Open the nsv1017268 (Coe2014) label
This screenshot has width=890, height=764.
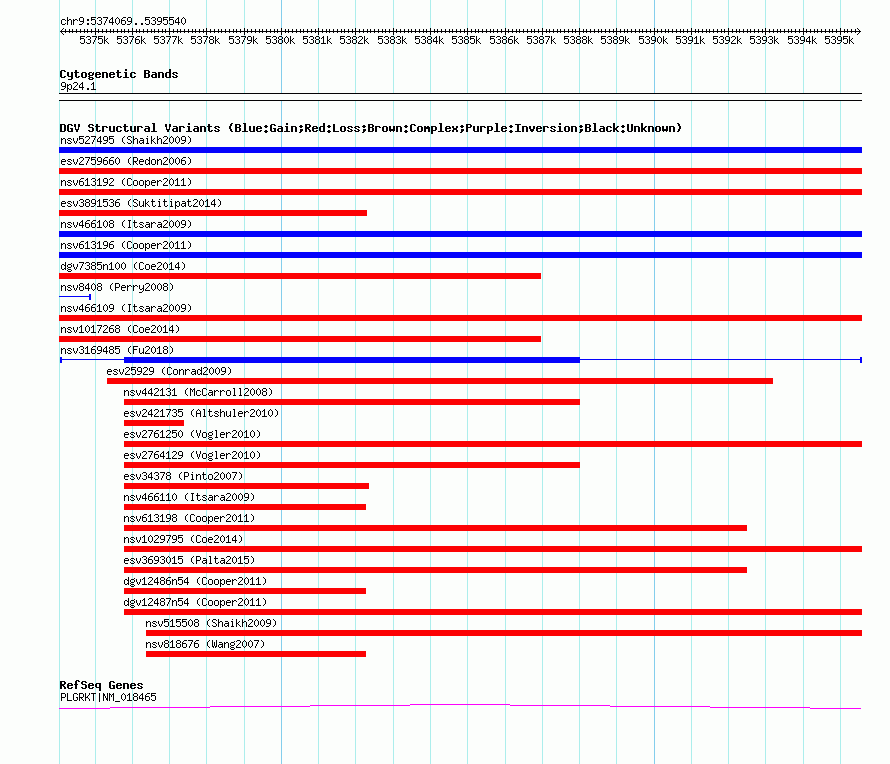point(120,329)
